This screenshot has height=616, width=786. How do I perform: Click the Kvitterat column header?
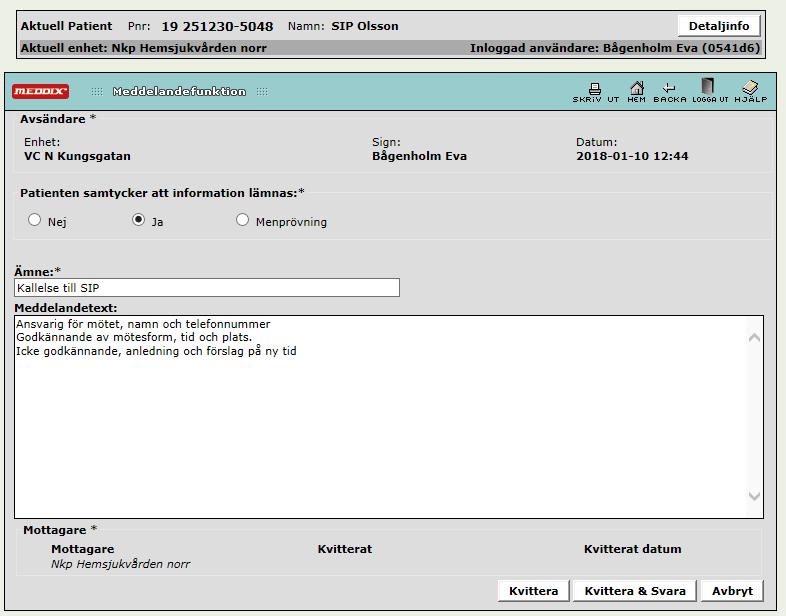345,549
